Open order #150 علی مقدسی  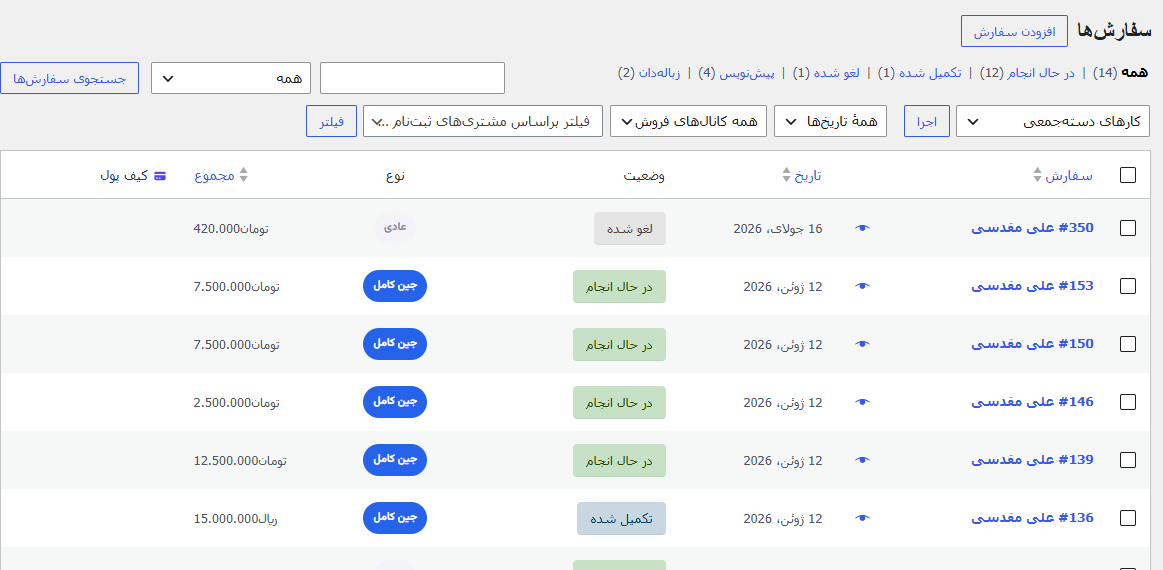coord(1032,344)
